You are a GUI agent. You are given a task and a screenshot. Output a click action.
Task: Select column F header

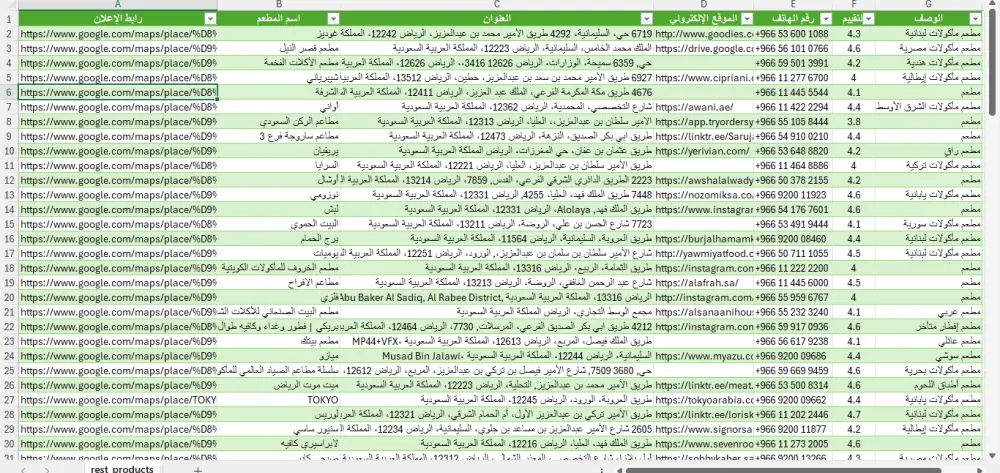click(x=853, y=5)
